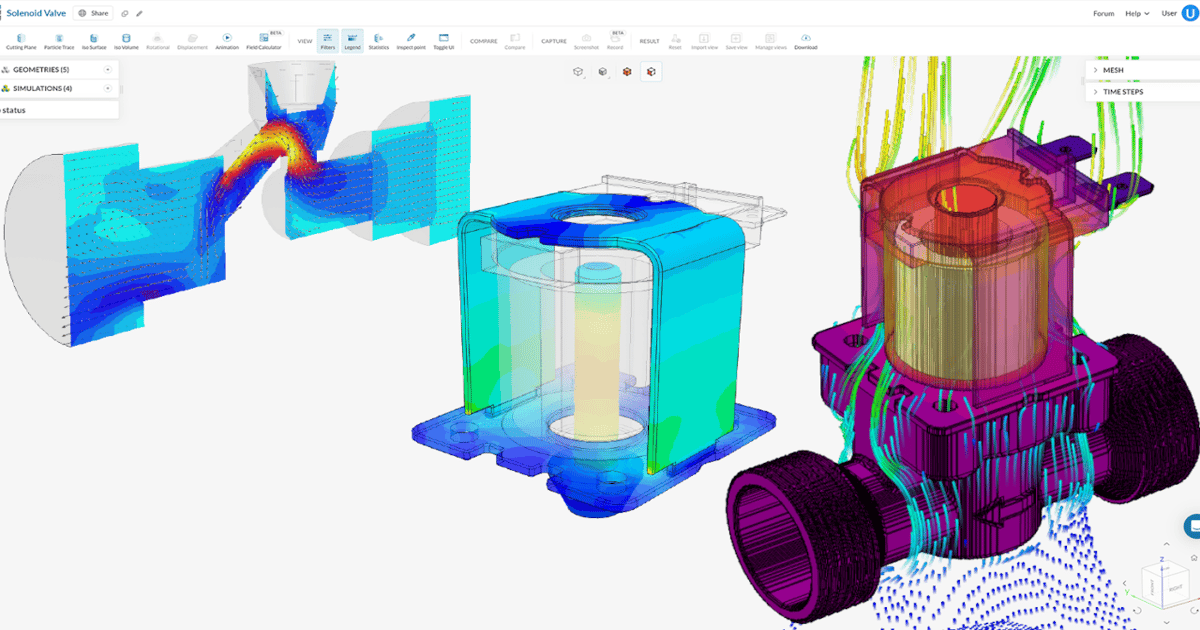The width and height of the screenshot is (1200, 630).
Task: Open the Statistics view
Action: coord(378,41)
